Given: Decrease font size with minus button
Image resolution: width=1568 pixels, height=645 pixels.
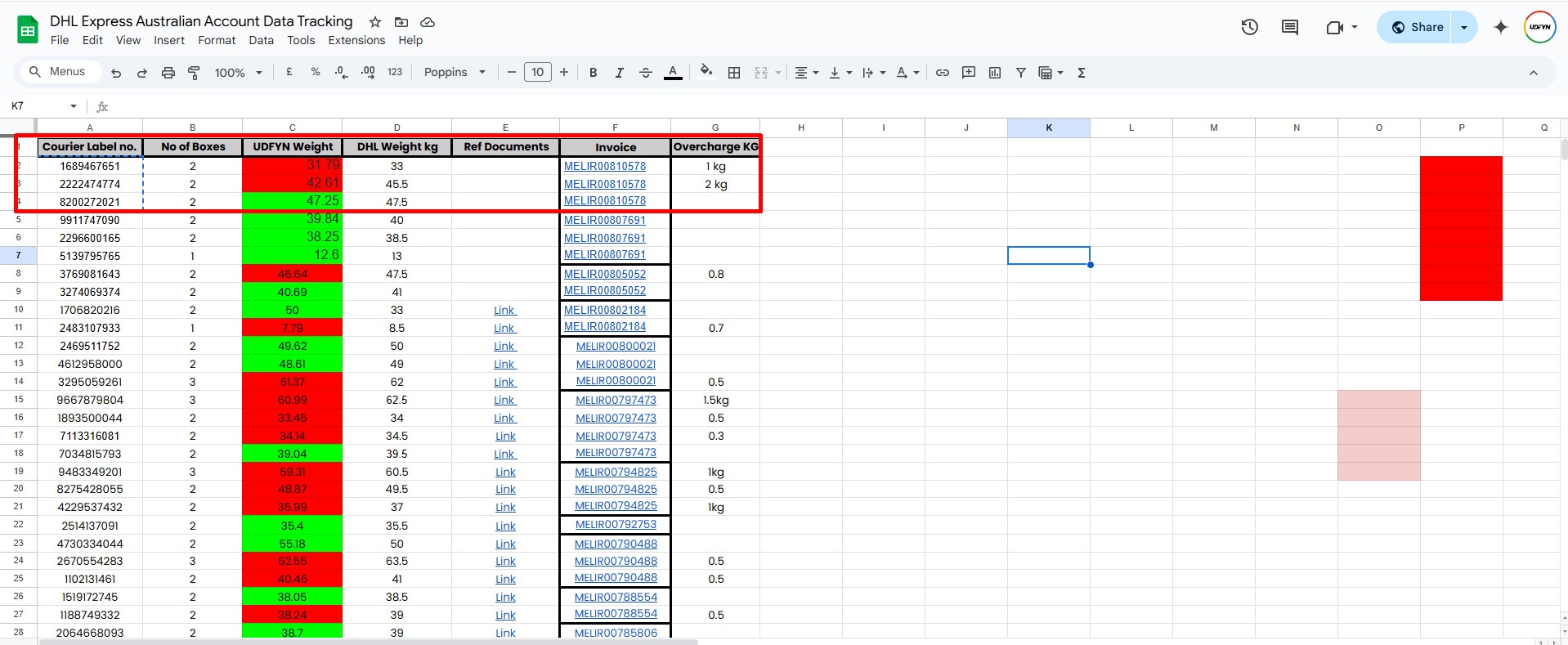Looking at the screenshot, I should 512,72.
